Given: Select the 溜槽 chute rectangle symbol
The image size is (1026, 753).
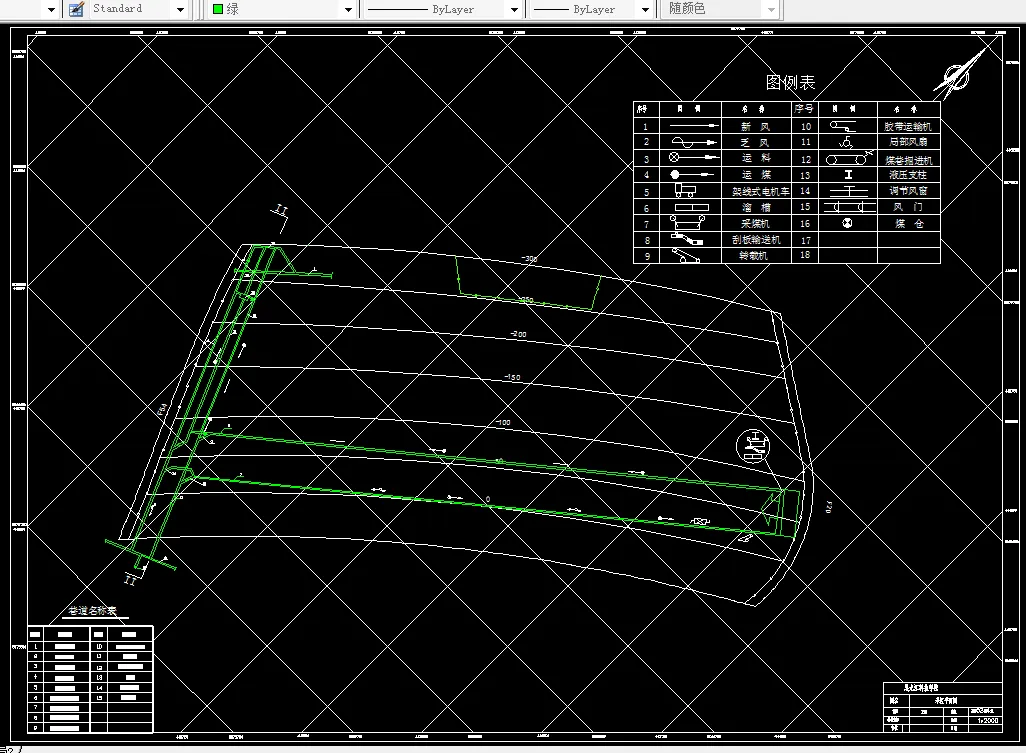Looking at the screenshot, I should [x=692, y=207].
